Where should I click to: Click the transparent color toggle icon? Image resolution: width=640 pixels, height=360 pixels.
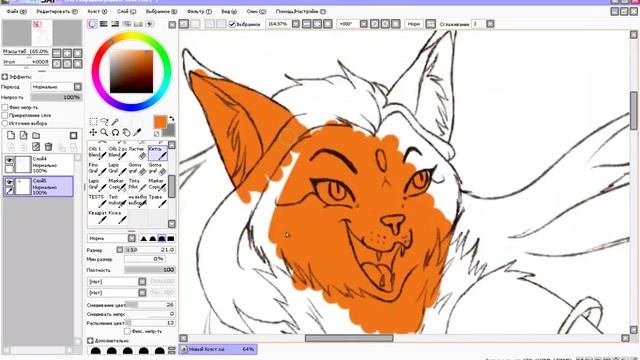[x=157, y=133]
